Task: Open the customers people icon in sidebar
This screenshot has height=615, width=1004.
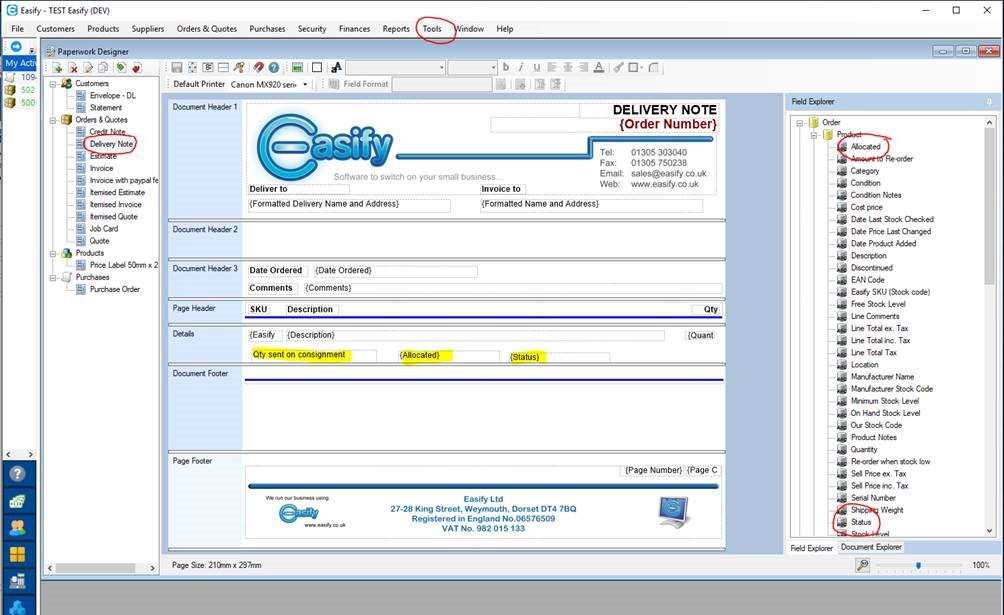Action: 17,527
